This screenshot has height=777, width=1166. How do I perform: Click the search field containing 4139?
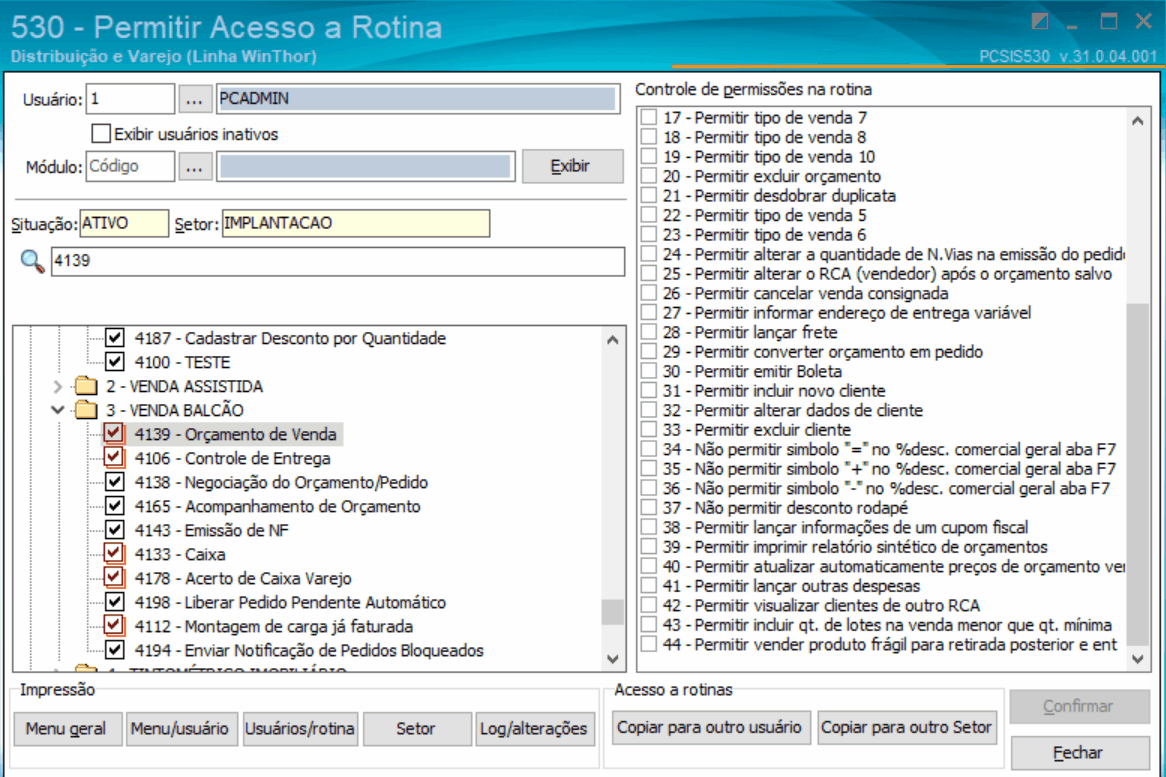click(x=338, y=261)
